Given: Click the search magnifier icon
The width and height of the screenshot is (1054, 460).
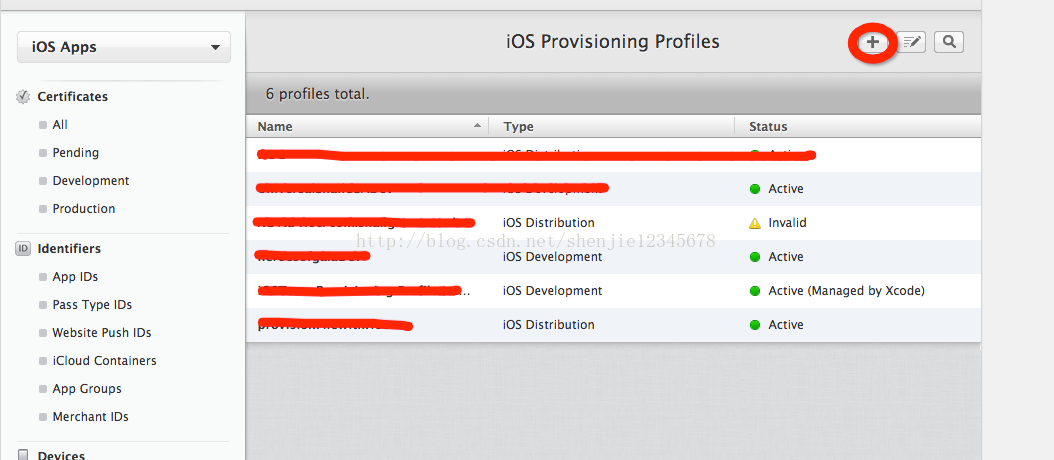Looking at the screenshot, I should pos(949,42).
